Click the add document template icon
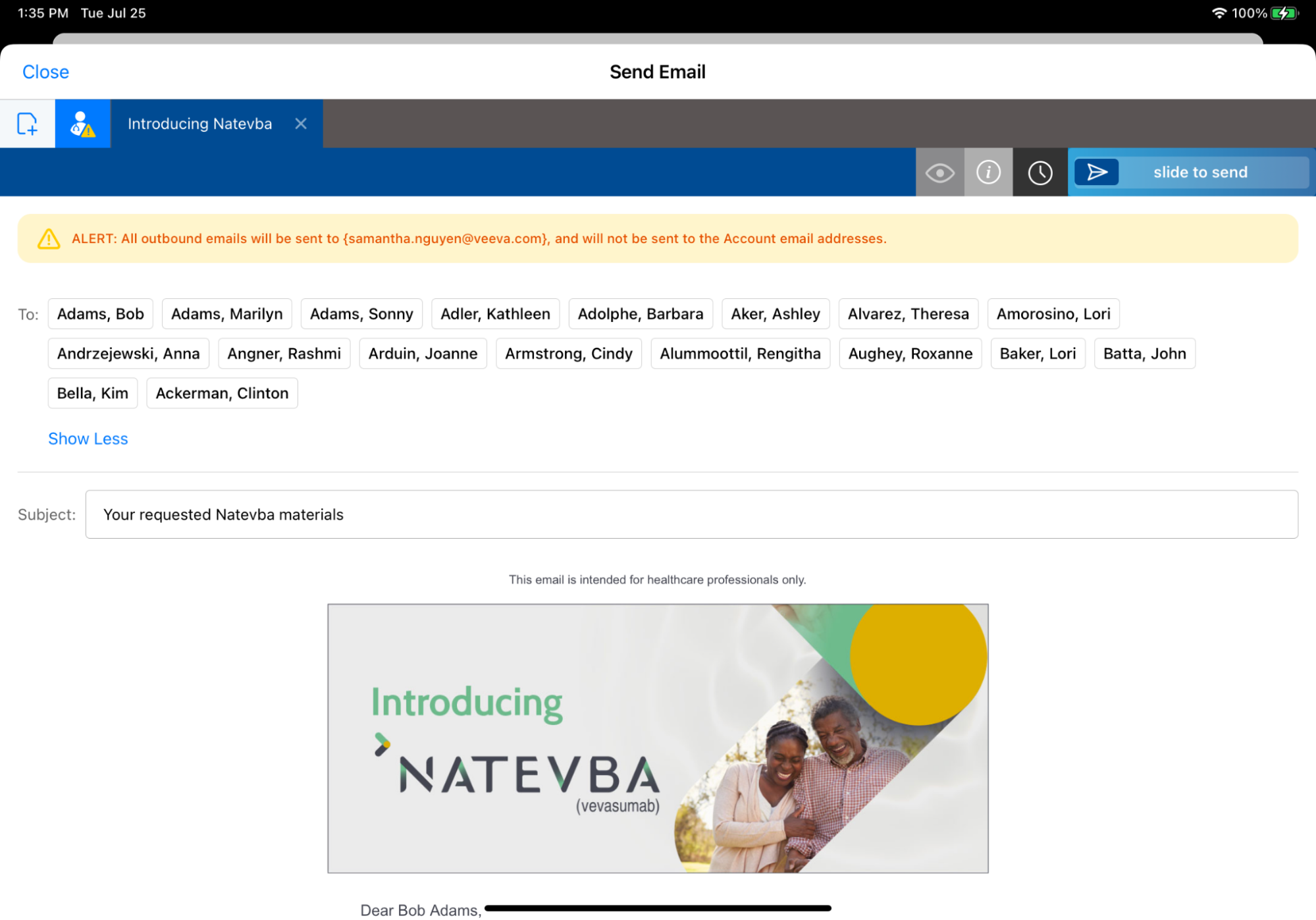 [27, 123]
